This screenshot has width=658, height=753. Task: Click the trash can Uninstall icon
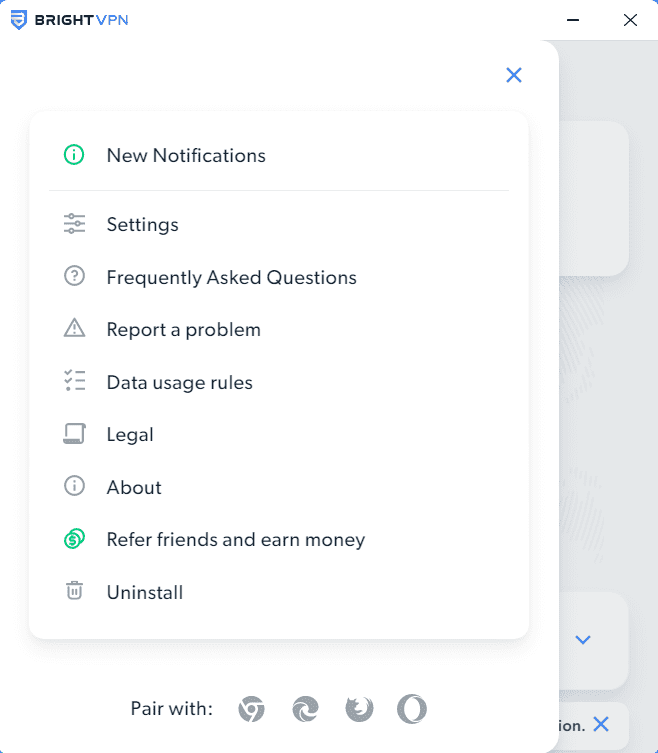point(74,592)
